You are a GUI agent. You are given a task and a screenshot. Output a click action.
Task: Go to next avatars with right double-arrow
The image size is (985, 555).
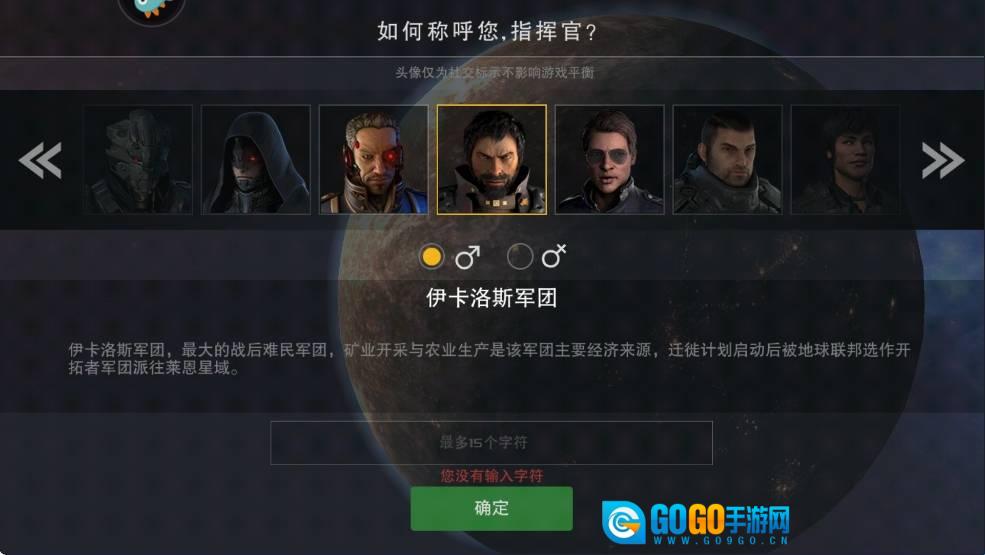pyautogui.click(x=943, y=160)
